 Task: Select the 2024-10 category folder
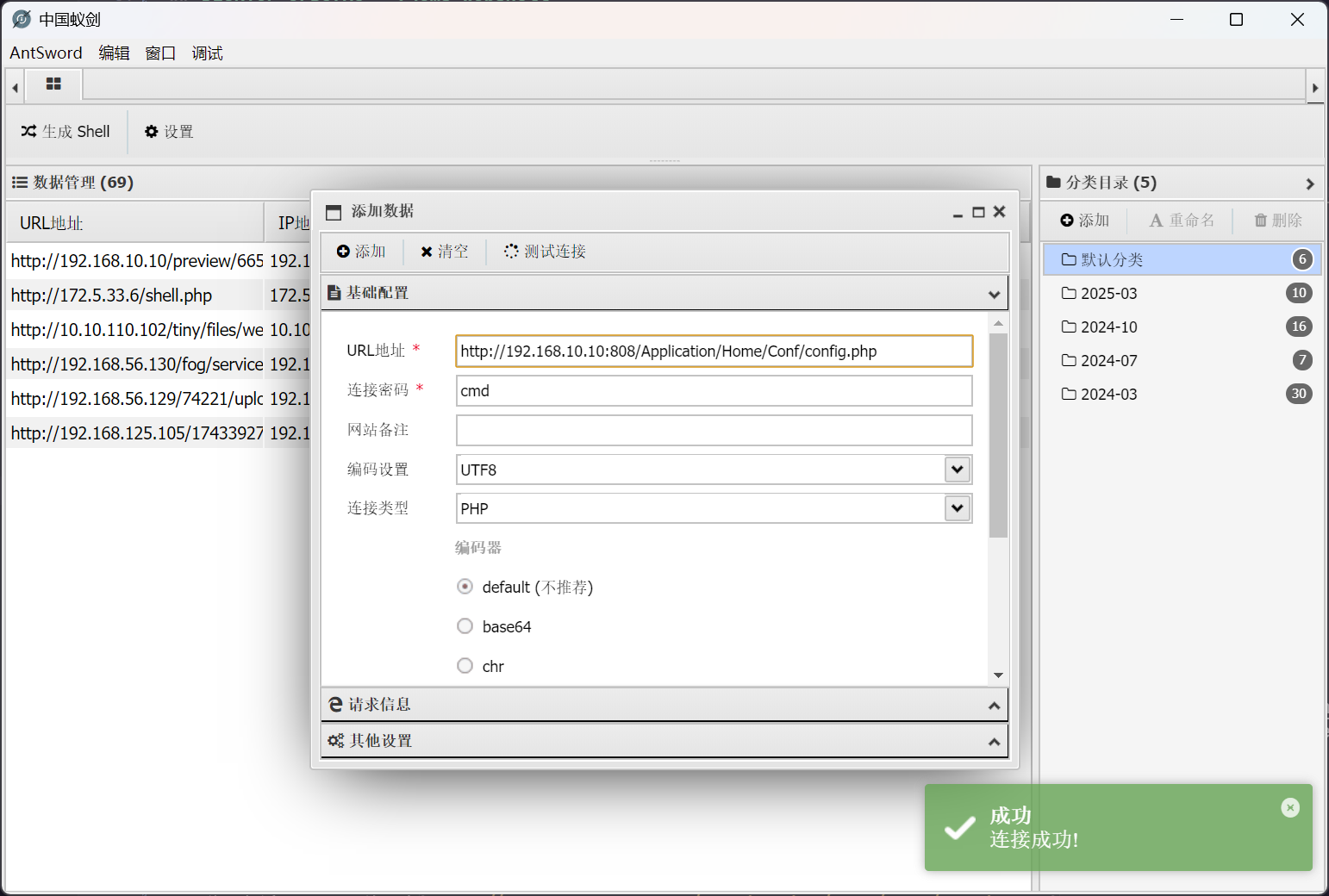(1108, 327)
